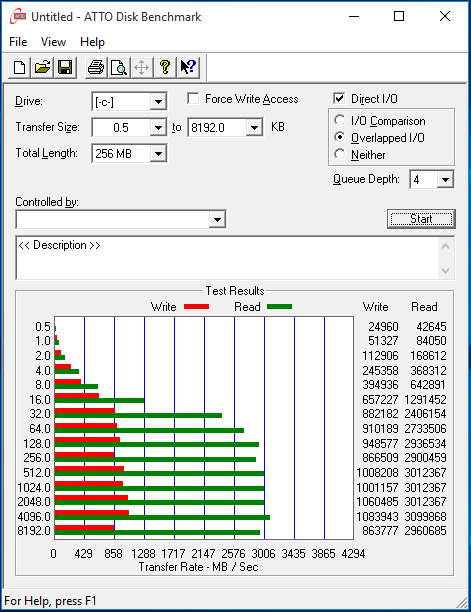Open Print Preview magnifier icon

pos(119,68)
